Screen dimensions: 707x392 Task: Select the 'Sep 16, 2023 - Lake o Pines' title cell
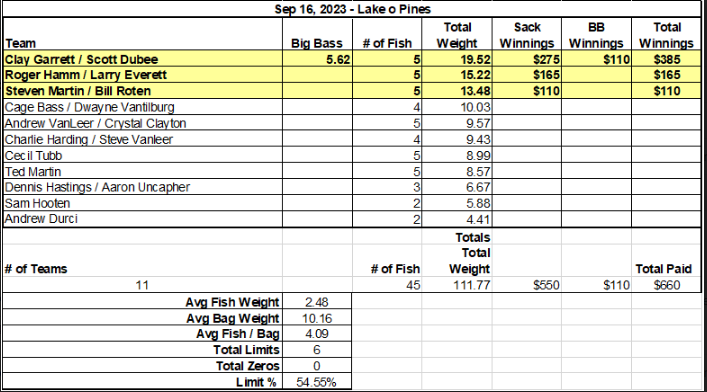pos(352,9)
